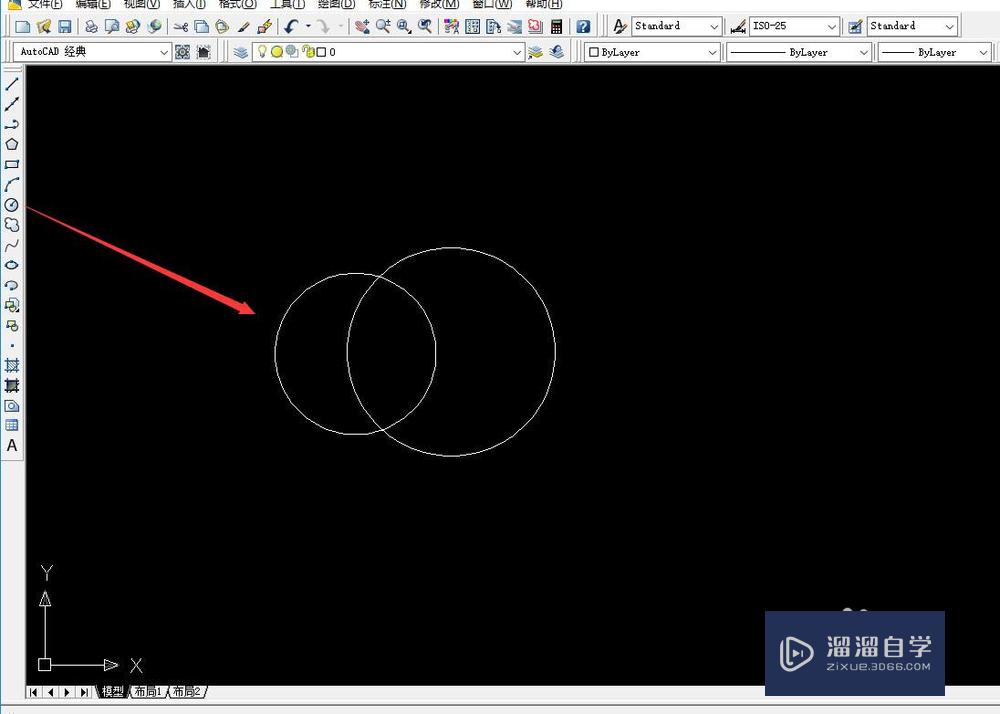Click the 模型 tab at the bottom

tap(112, 691)
